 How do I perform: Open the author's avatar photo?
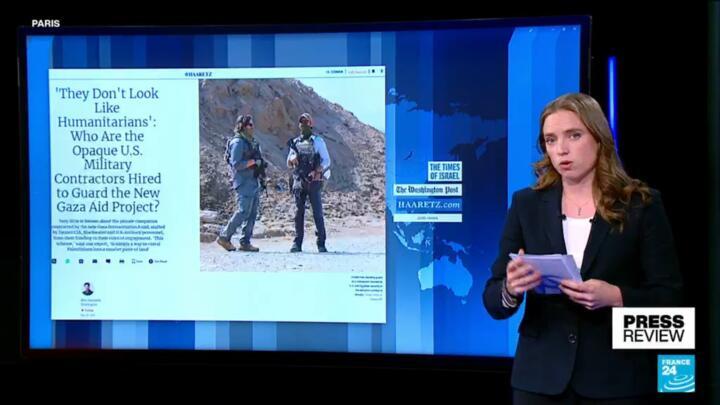click(x=87, y=289)
